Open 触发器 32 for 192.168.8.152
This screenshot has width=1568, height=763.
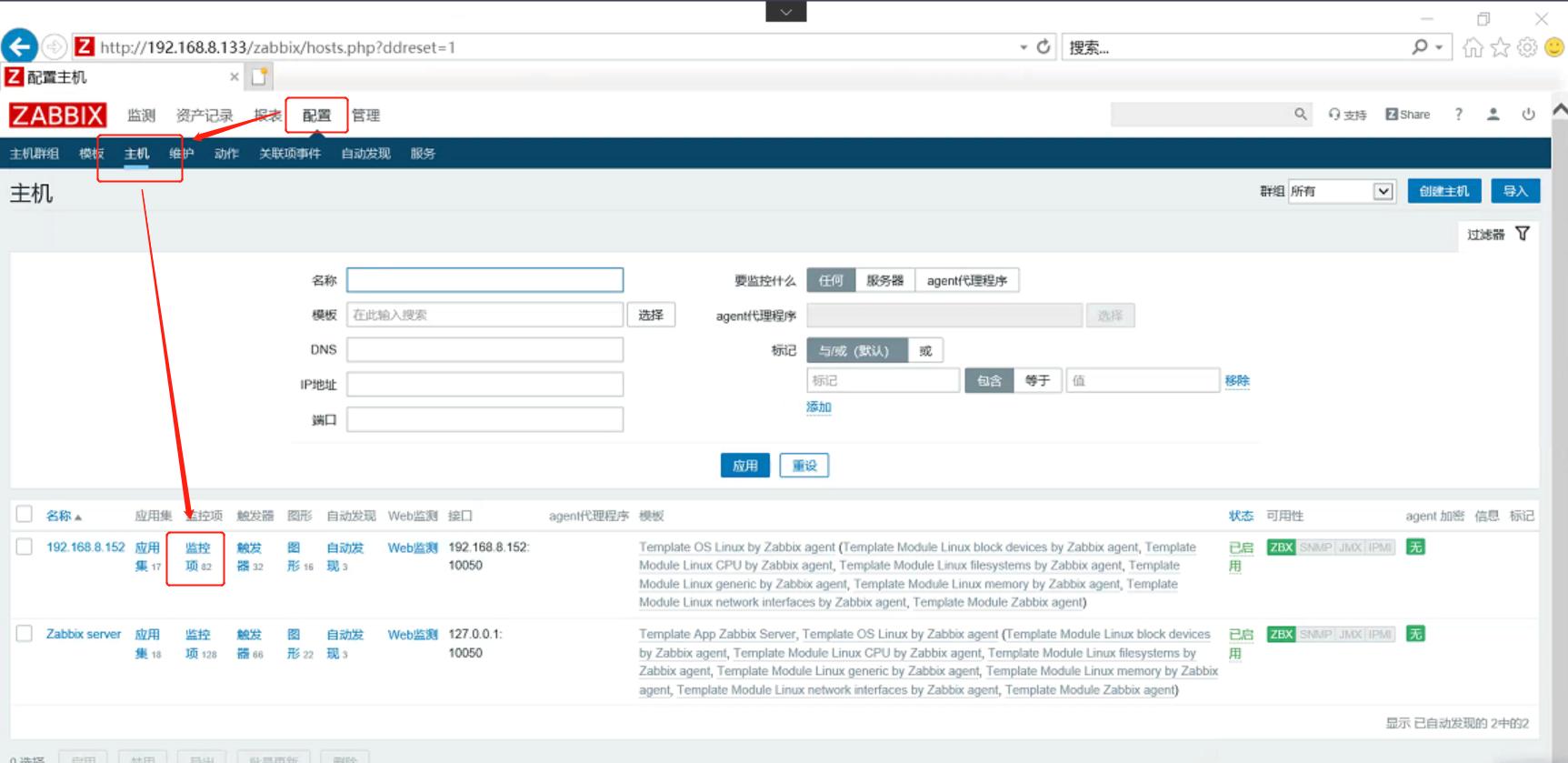click(x=250, y=557)
